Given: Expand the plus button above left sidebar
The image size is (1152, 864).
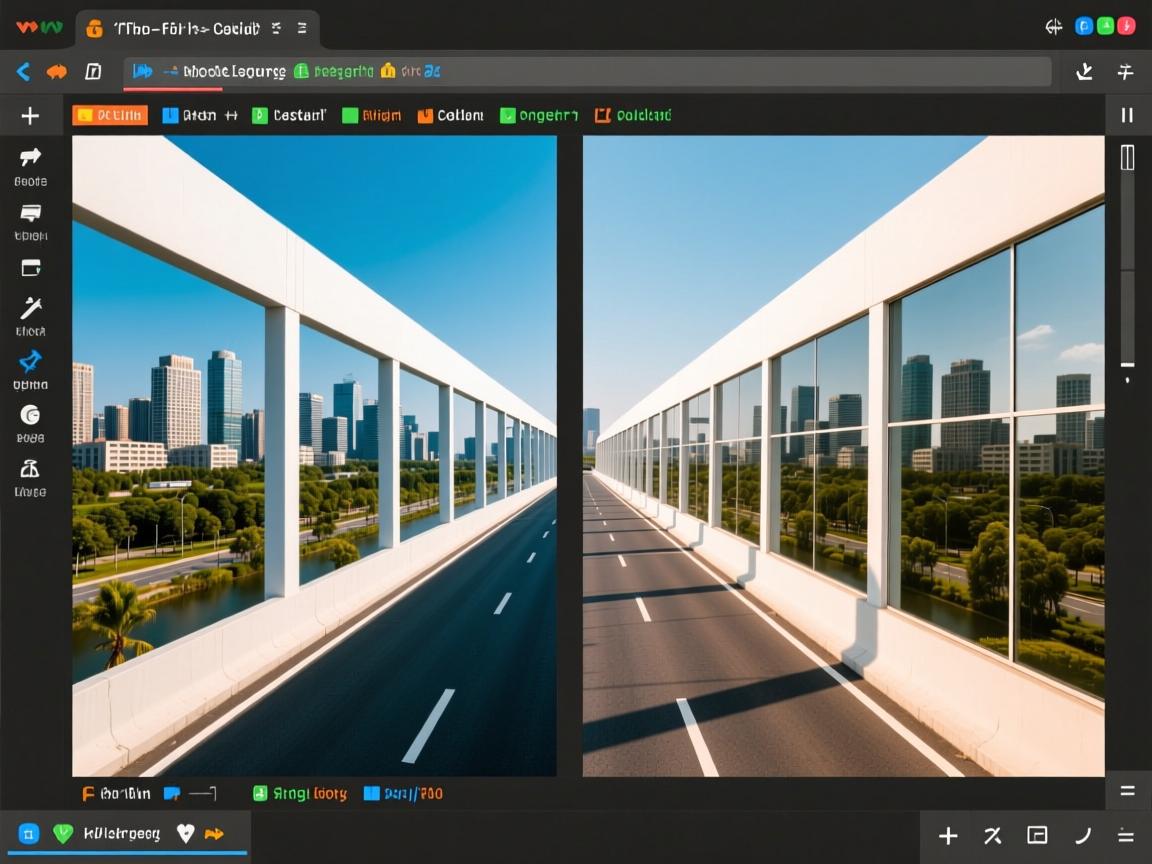Looking at the screenshot, I should click(x=30, y=116).
